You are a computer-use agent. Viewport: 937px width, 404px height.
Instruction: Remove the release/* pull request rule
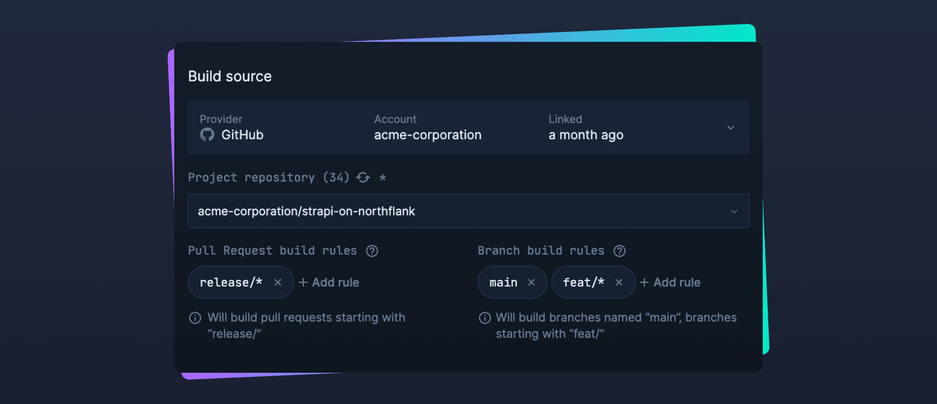(x=278, y=282)
